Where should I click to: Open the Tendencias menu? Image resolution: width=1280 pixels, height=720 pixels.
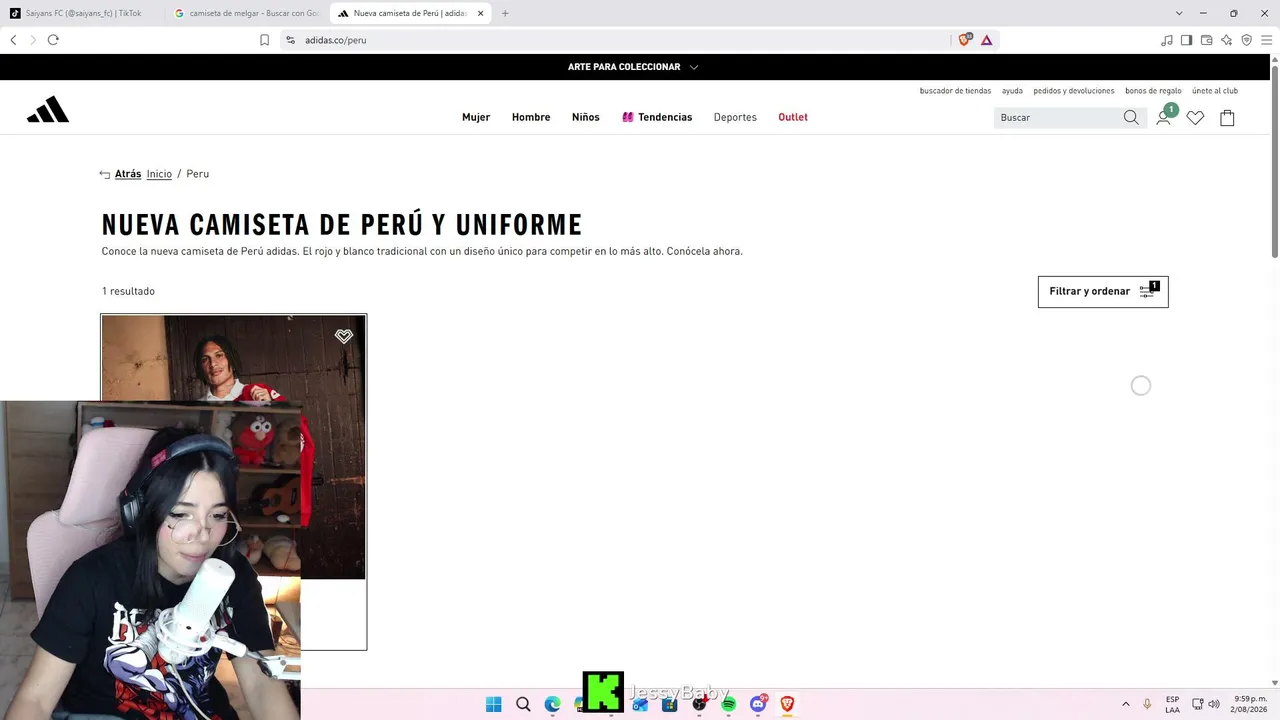click(x=657, y=117)
